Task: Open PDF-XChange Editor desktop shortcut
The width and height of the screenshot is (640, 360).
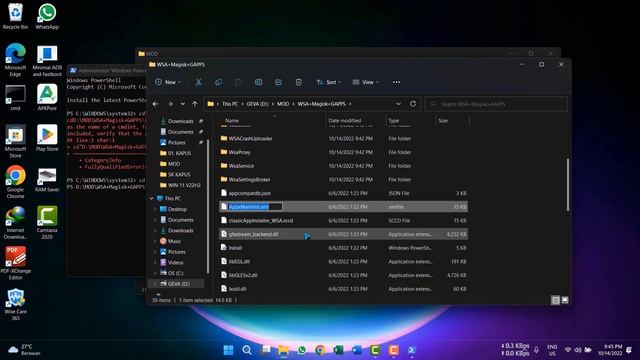Action: (16, 263)
